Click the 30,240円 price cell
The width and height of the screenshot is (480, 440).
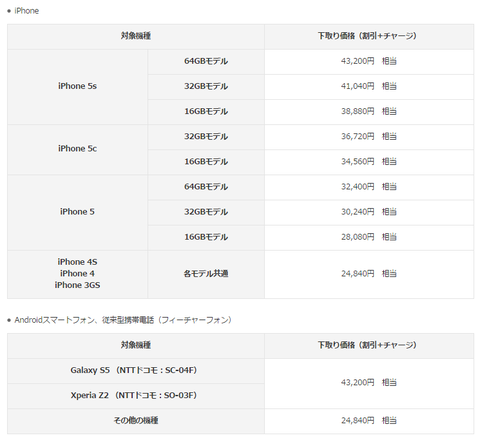click(369, 212)
